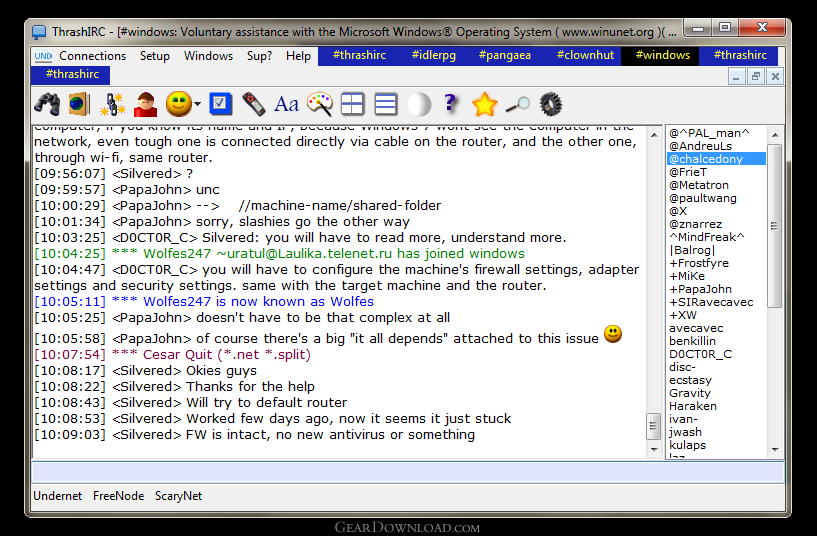The width and height of the screenshot is (817, 536).
Task: Select @^PAL_man^ in the nick list
Action: coord(709,133)
